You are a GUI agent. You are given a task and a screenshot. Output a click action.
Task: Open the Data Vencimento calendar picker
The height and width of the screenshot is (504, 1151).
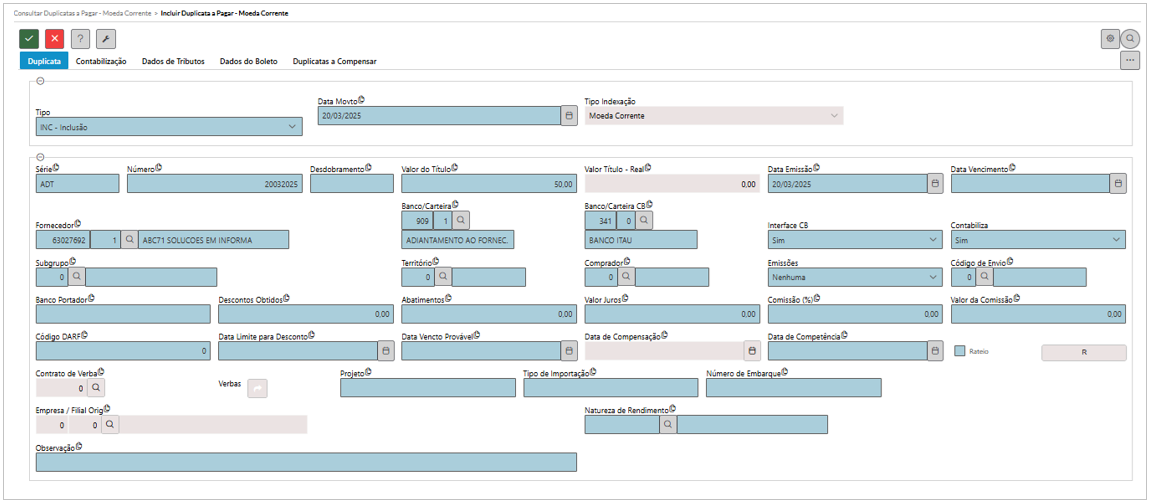pyautogui.click(x=1118, y=184)
